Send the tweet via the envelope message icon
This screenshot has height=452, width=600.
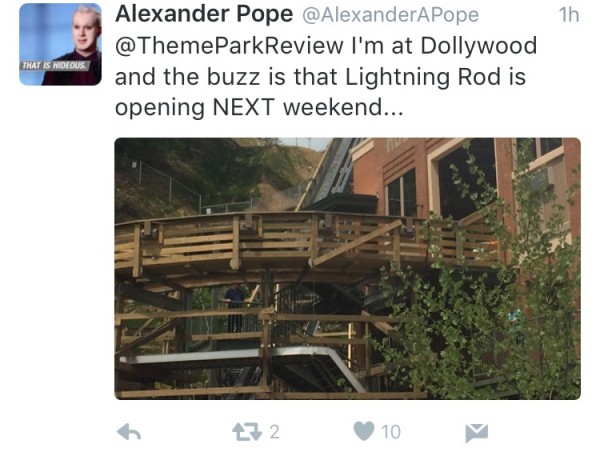pyautogui.click(x=477, y=432)
